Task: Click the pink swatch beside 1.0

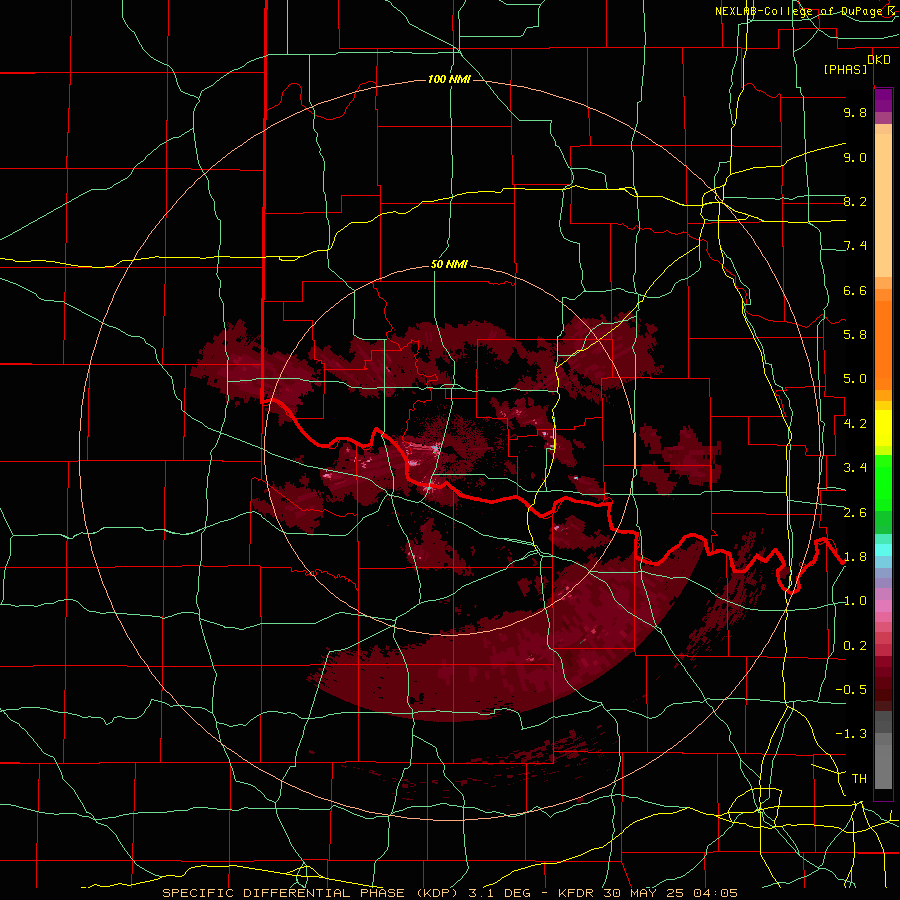Action: (883, 606)
